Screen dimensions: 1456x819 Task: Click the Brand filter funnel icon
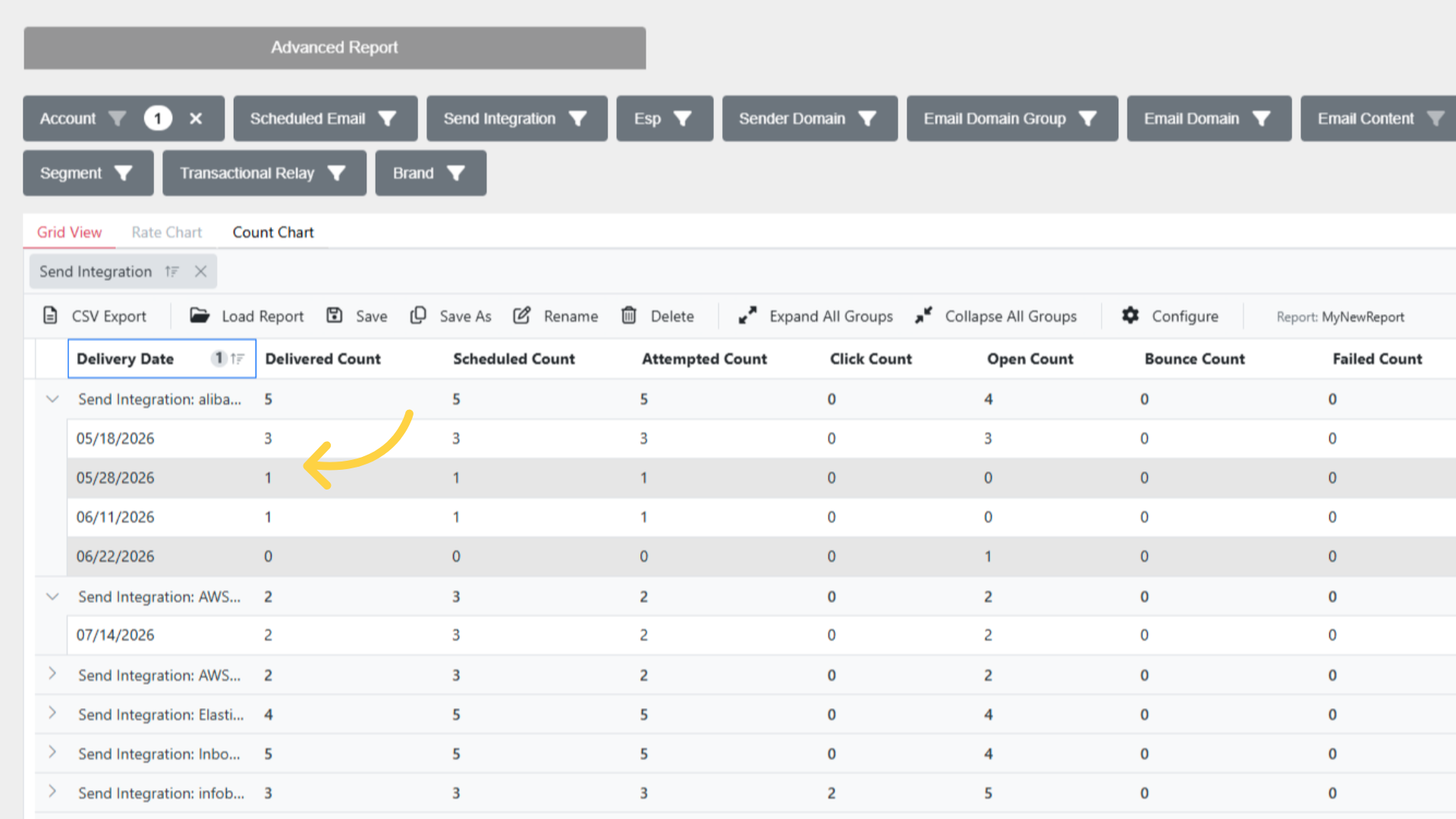pyautogui.click(x=455, y=173)
